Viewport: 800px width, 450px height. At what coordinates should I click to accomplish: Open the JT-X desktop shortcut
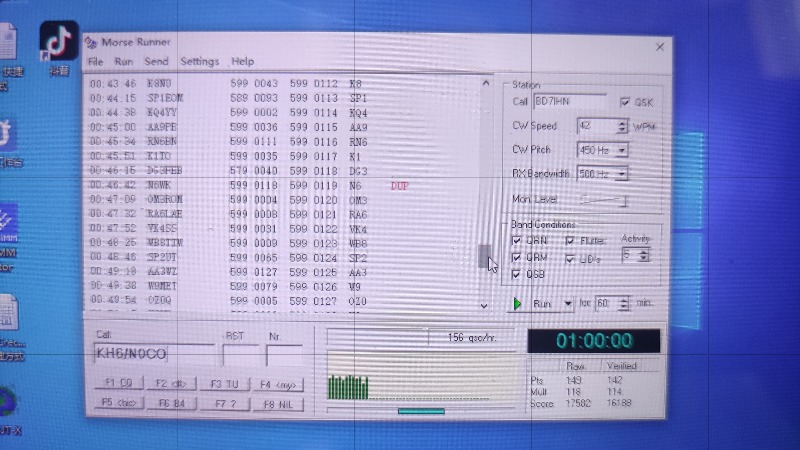coord(8,411)
